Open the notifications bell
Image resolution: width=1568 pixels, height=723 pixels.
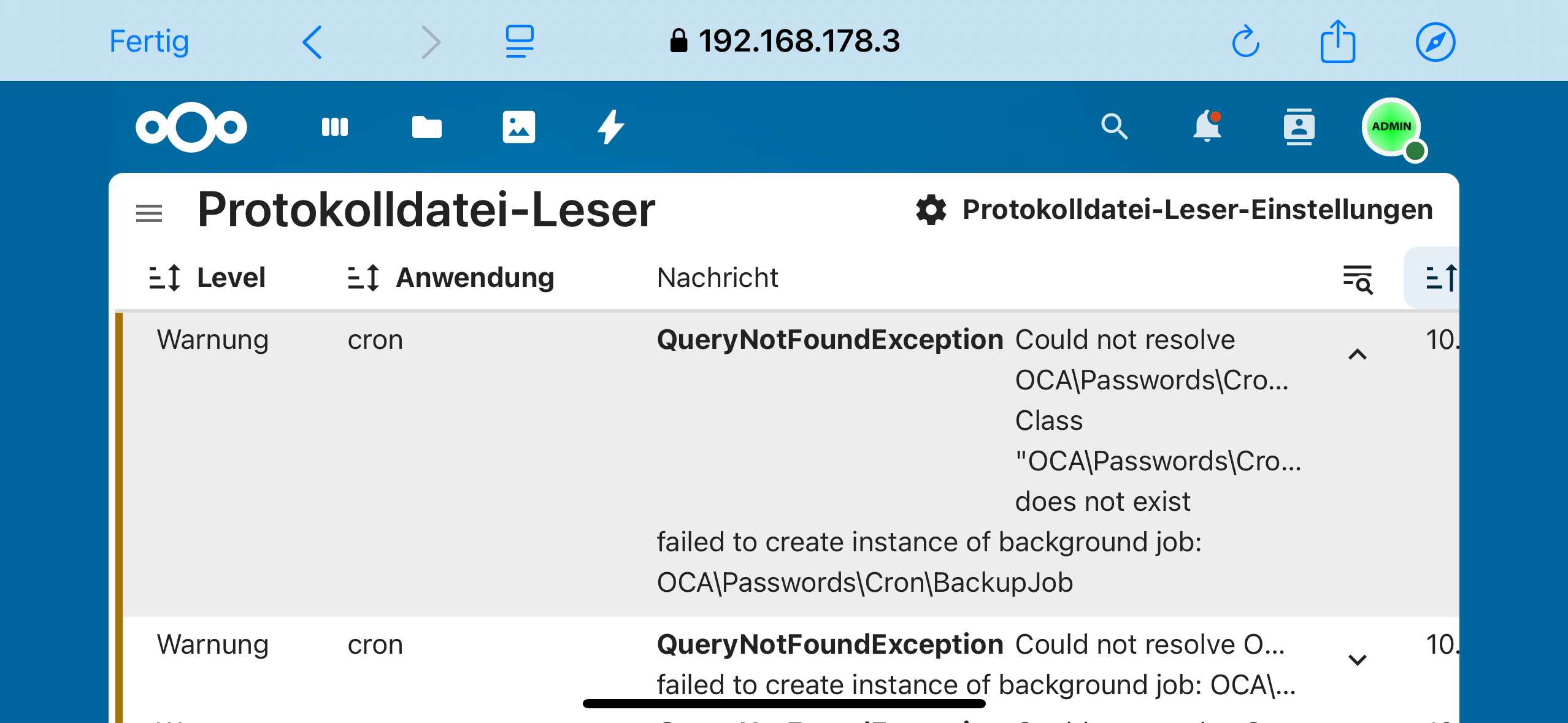click(1207, 127)
